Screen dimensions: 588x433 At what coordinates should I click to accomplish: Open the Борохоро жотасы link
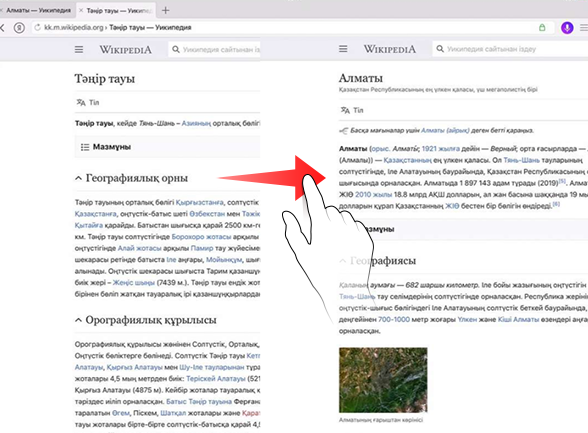click(201, 237)
